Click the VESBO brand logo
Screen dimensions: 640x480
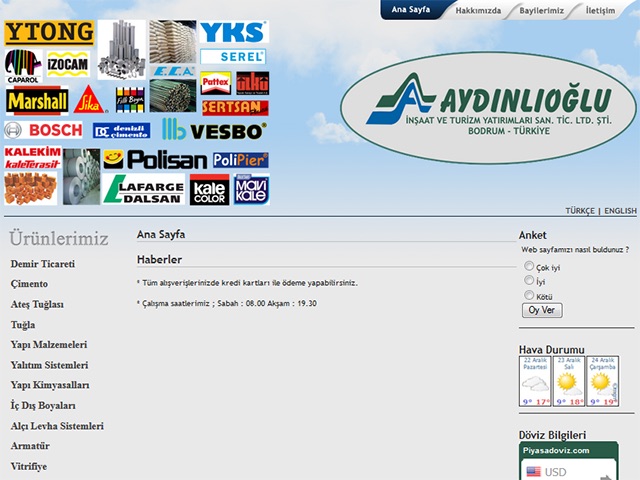tap(214, 130)
